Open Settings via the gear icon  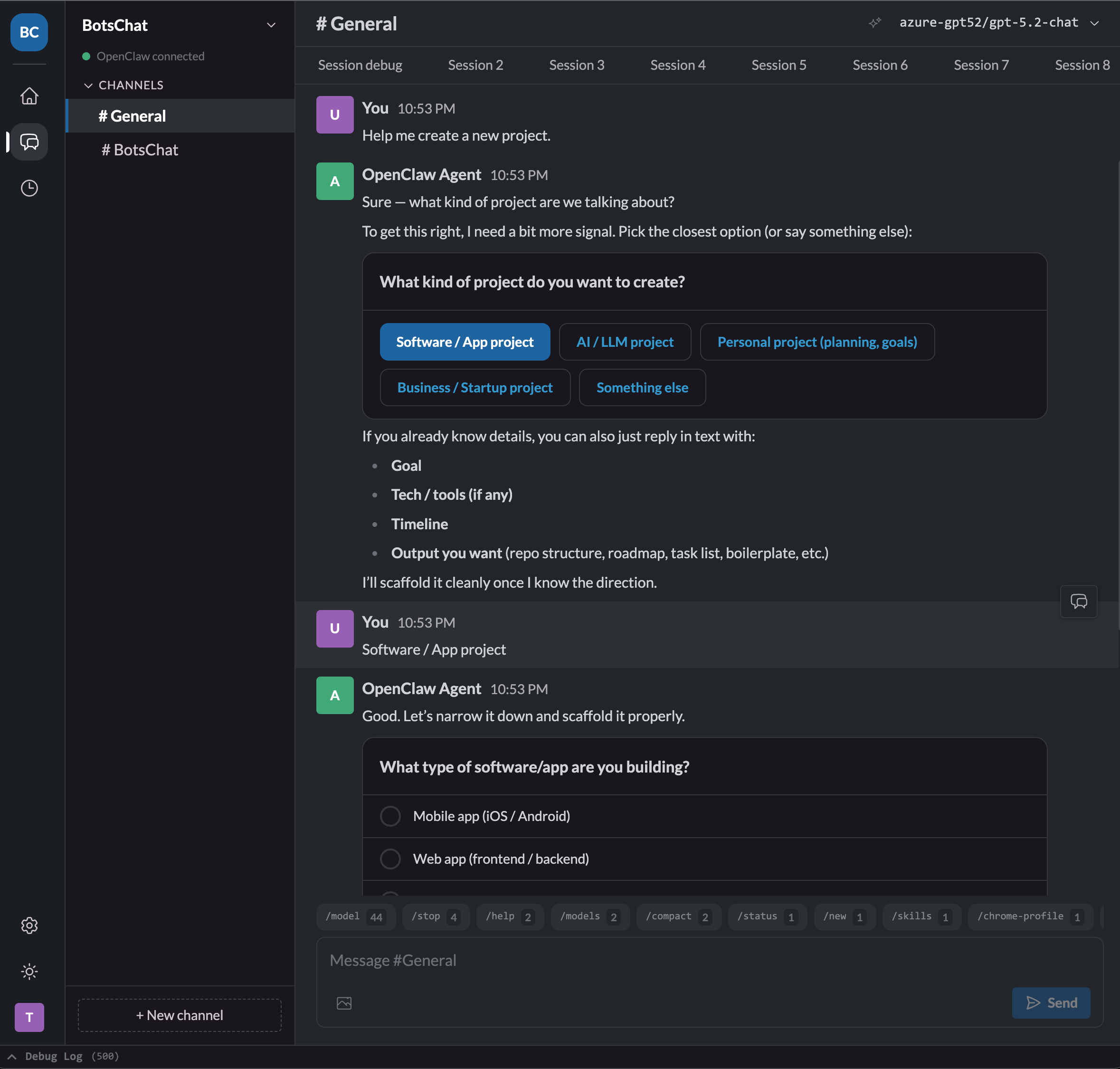pos(29,925)
